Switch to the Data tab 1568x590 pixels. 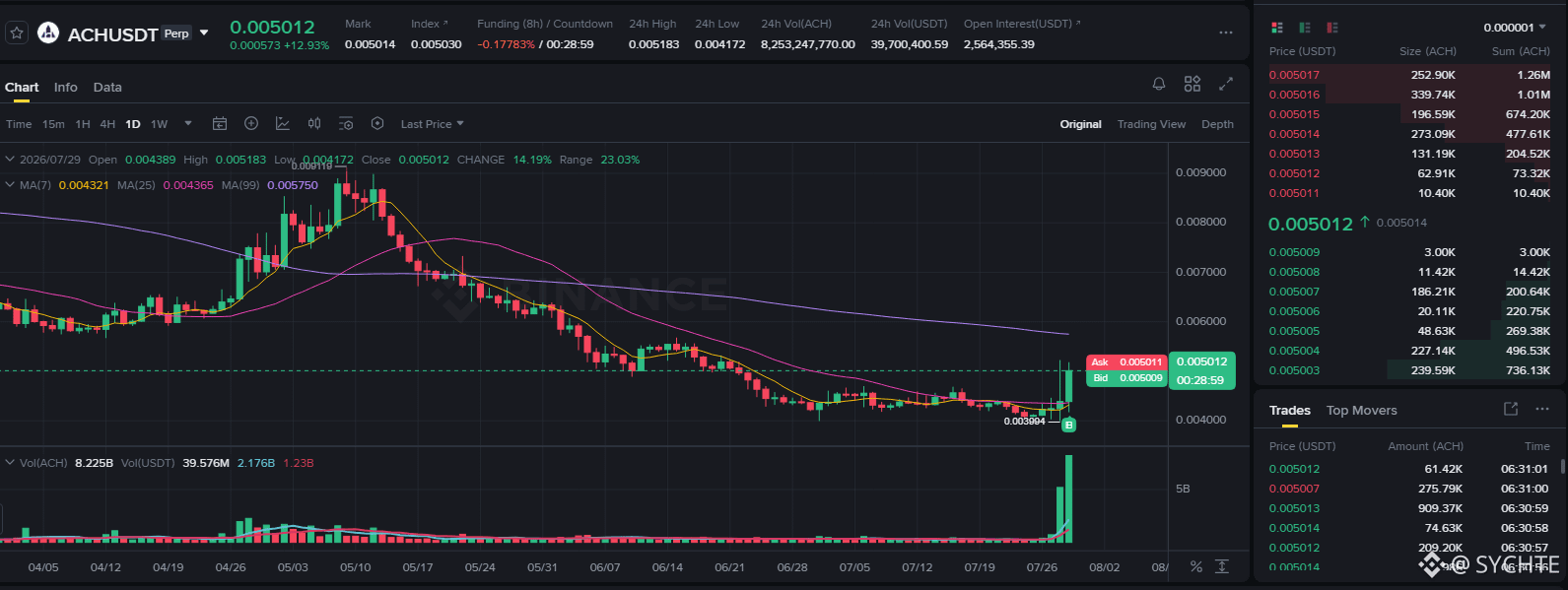click(107, 87)
